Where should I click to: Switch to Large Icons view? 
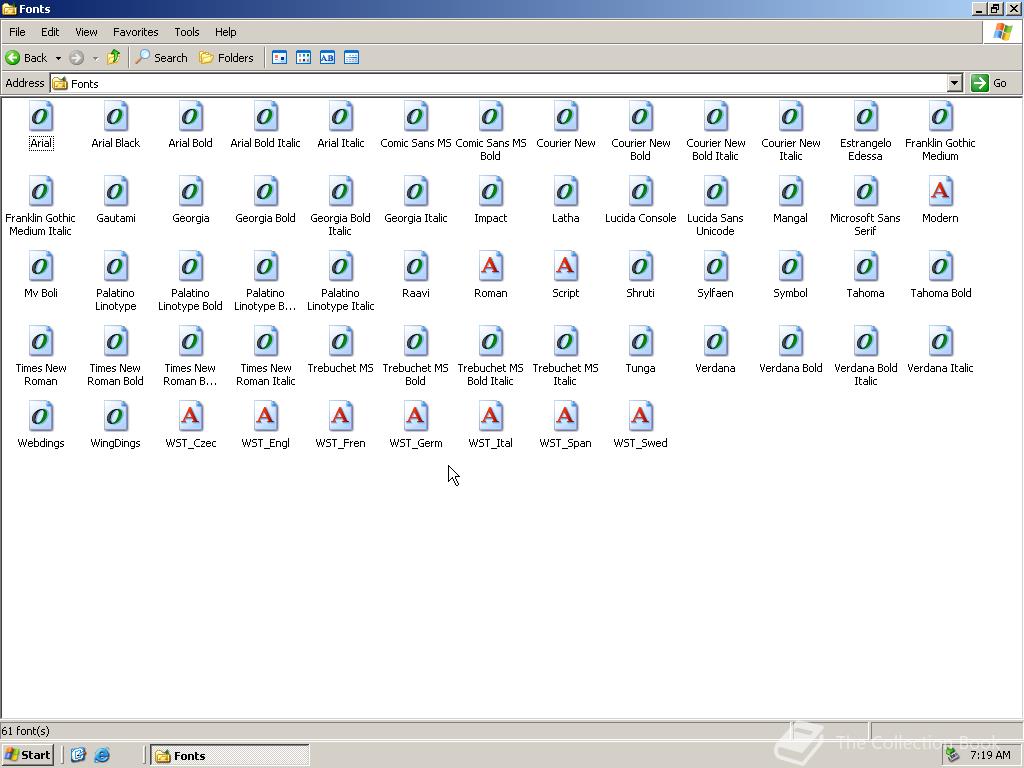point(280,57)
